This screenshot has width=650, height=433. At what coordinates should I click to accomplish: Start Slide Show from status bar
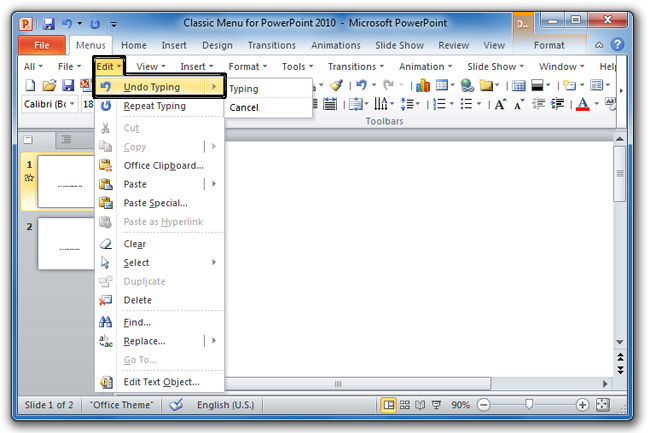(436, 405)
